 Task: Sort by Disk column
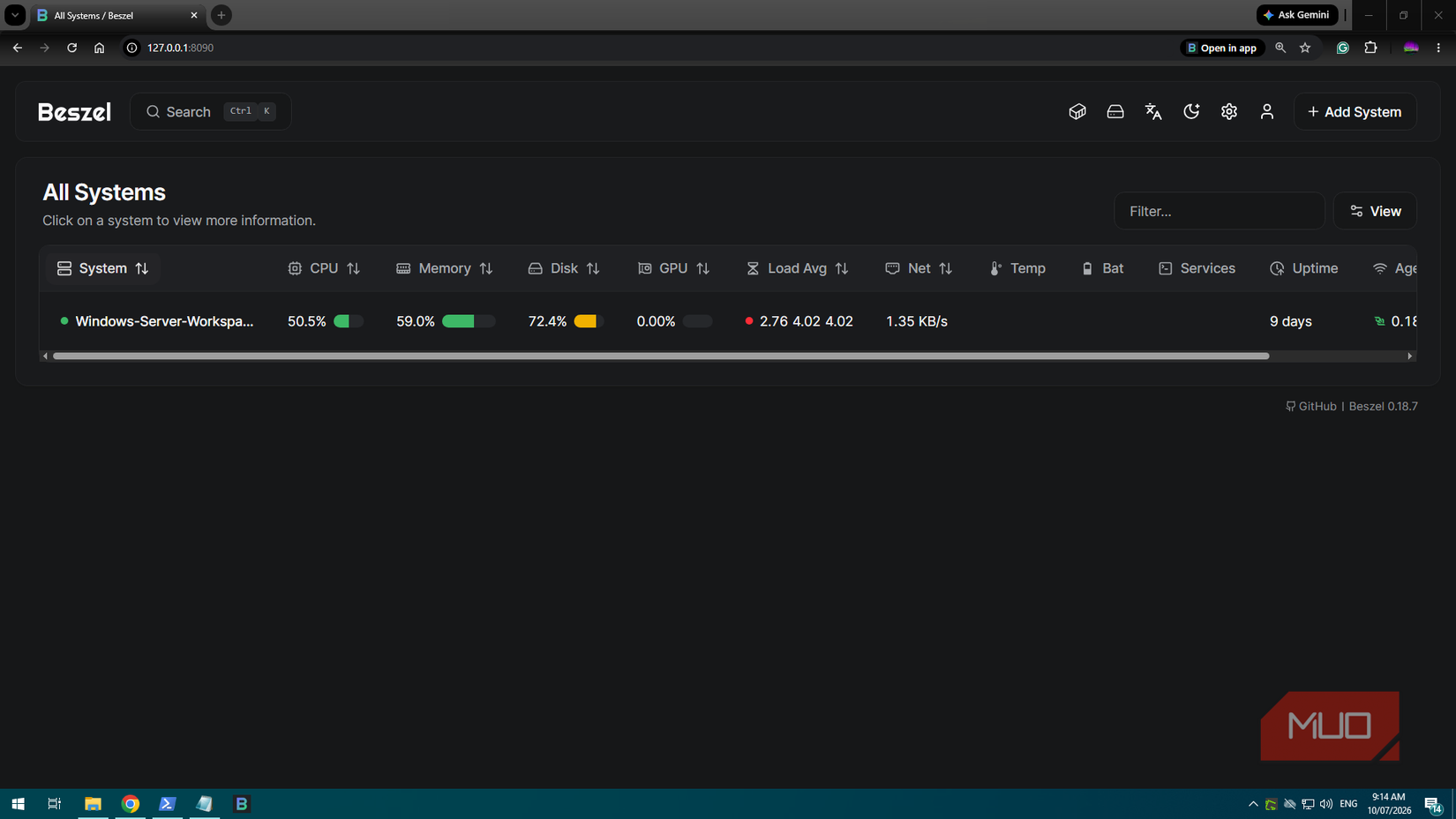(x=564, y=268)
